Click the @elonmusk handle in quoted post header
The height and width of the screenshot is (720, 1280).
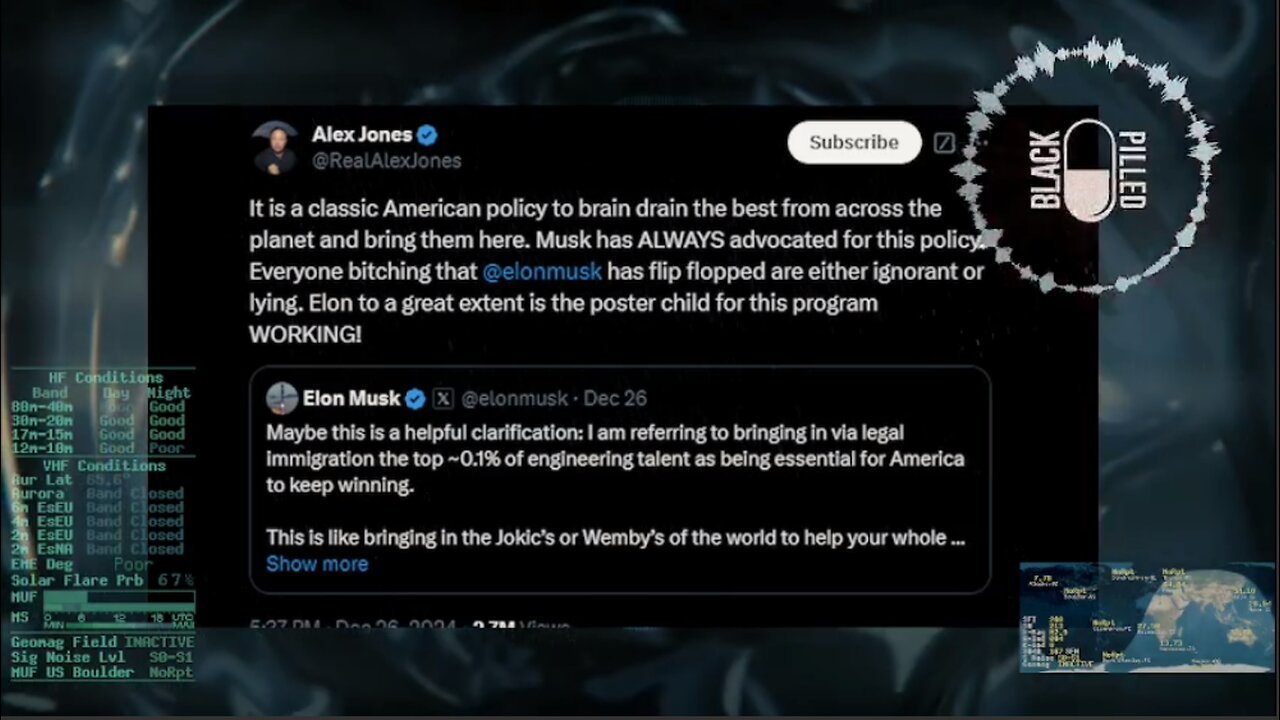[x=514, y=398]
